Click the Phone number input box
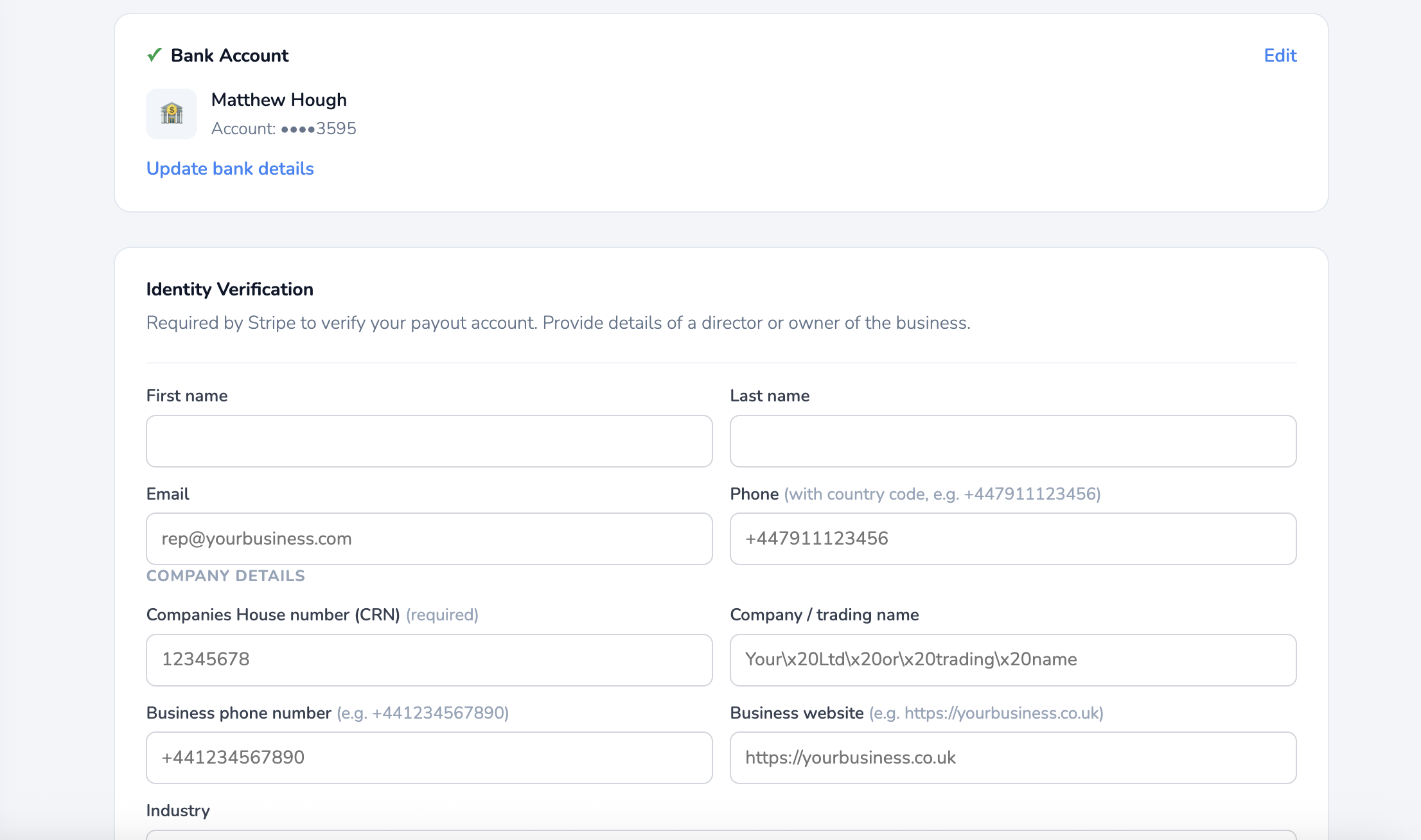Viewport: 1421px width, 840px height. 1012,539
